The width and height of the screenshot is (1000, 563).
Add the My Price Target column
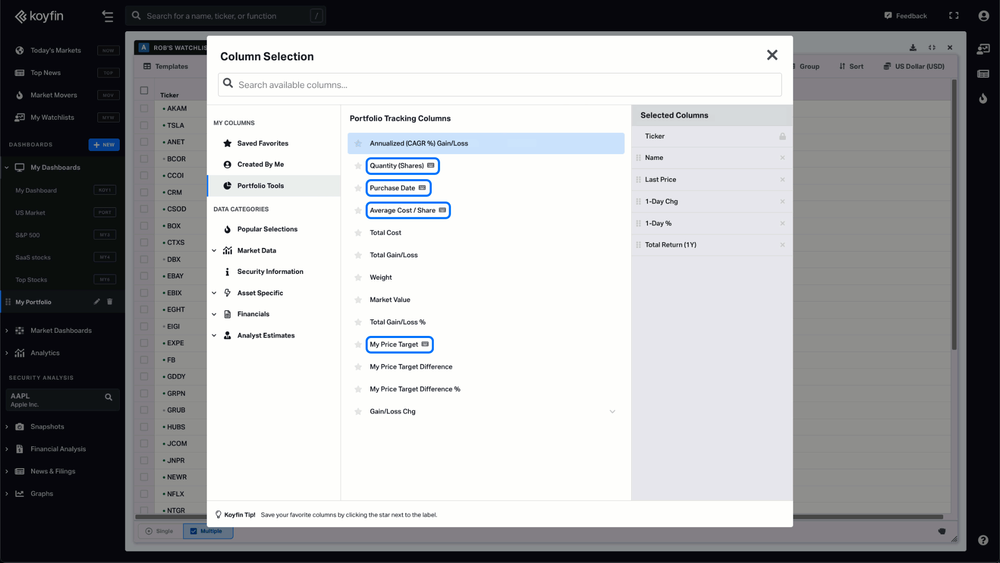click(x=394, y=345)
